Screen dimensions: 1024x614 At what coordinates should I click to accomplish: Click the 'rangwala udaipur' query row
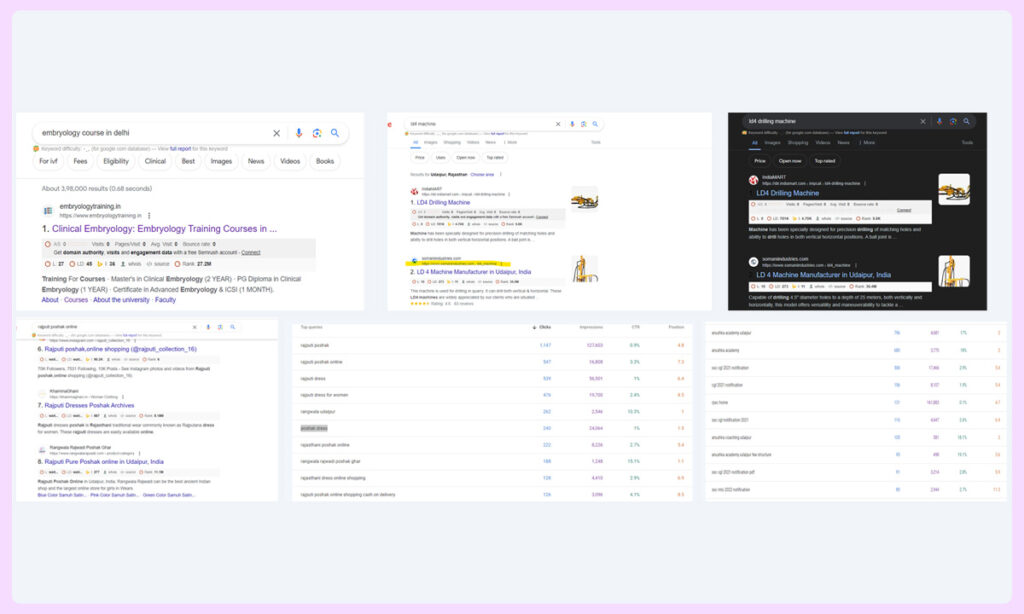492,412
